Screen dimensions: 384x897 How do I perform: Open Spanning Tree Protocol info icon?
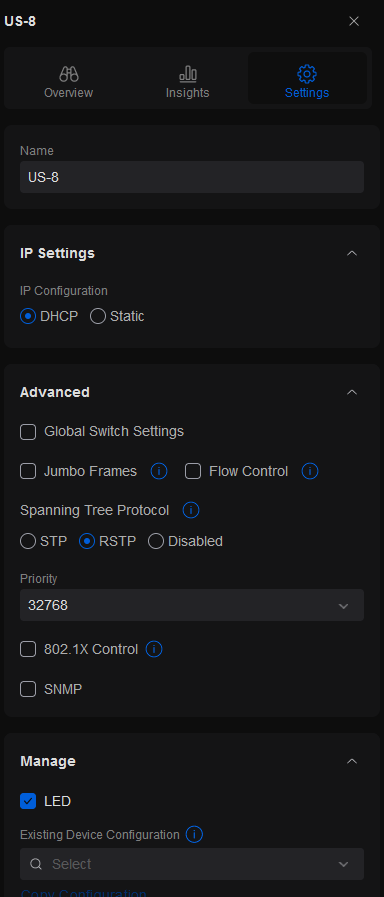191,510
